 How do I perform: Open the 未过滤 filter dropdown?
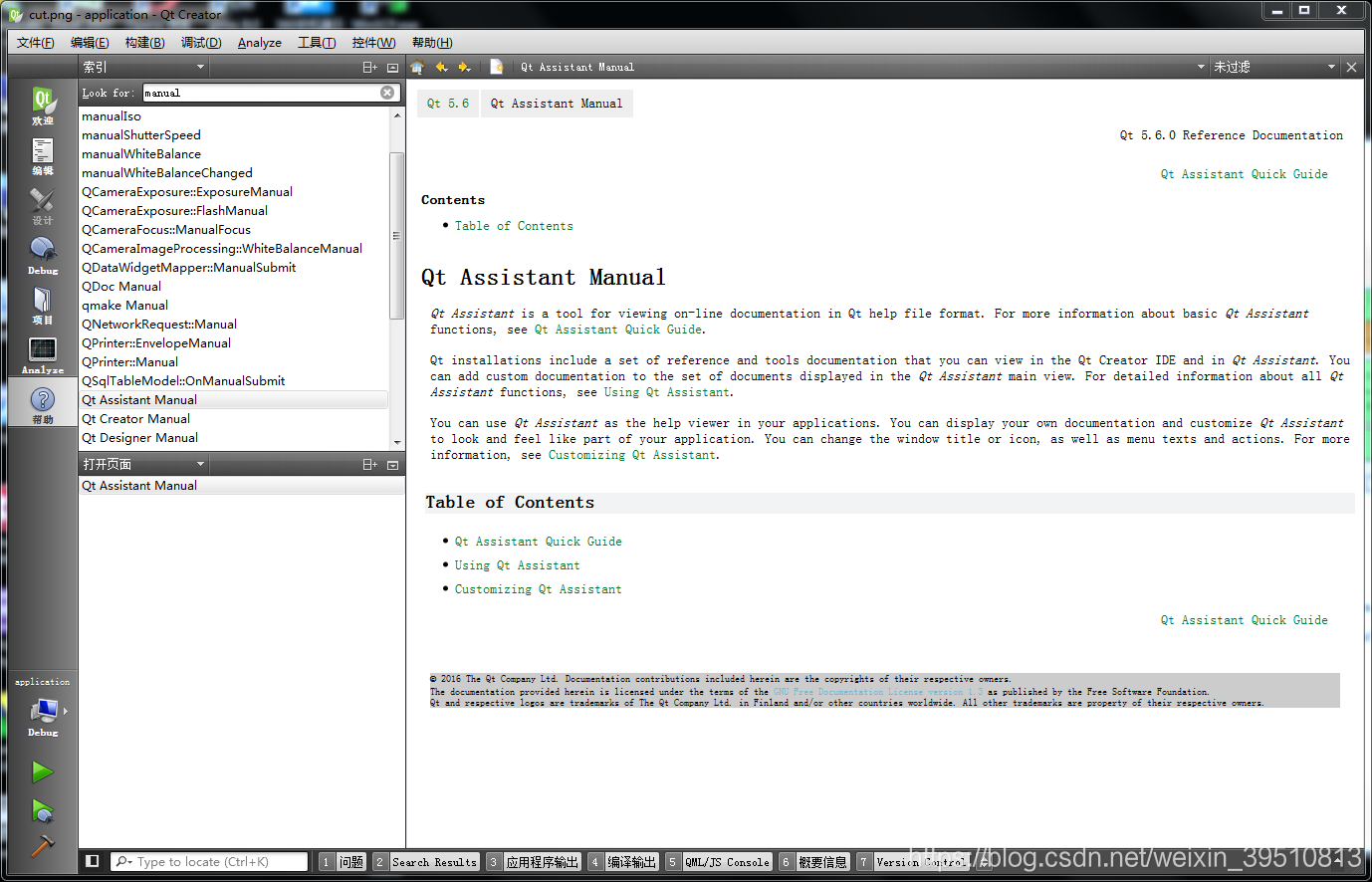1274,67
